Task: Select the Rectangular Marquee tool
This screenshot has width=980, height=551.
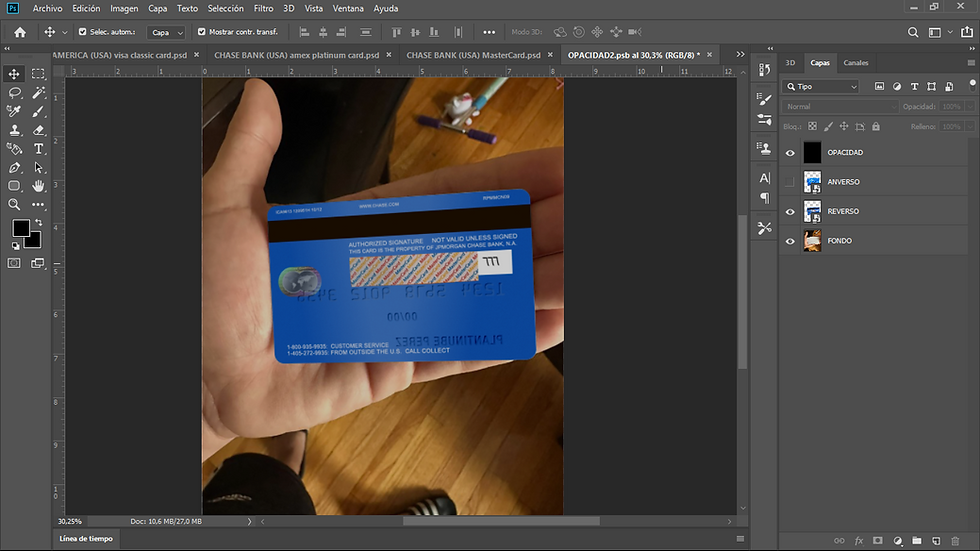Action: click(38, 74)
